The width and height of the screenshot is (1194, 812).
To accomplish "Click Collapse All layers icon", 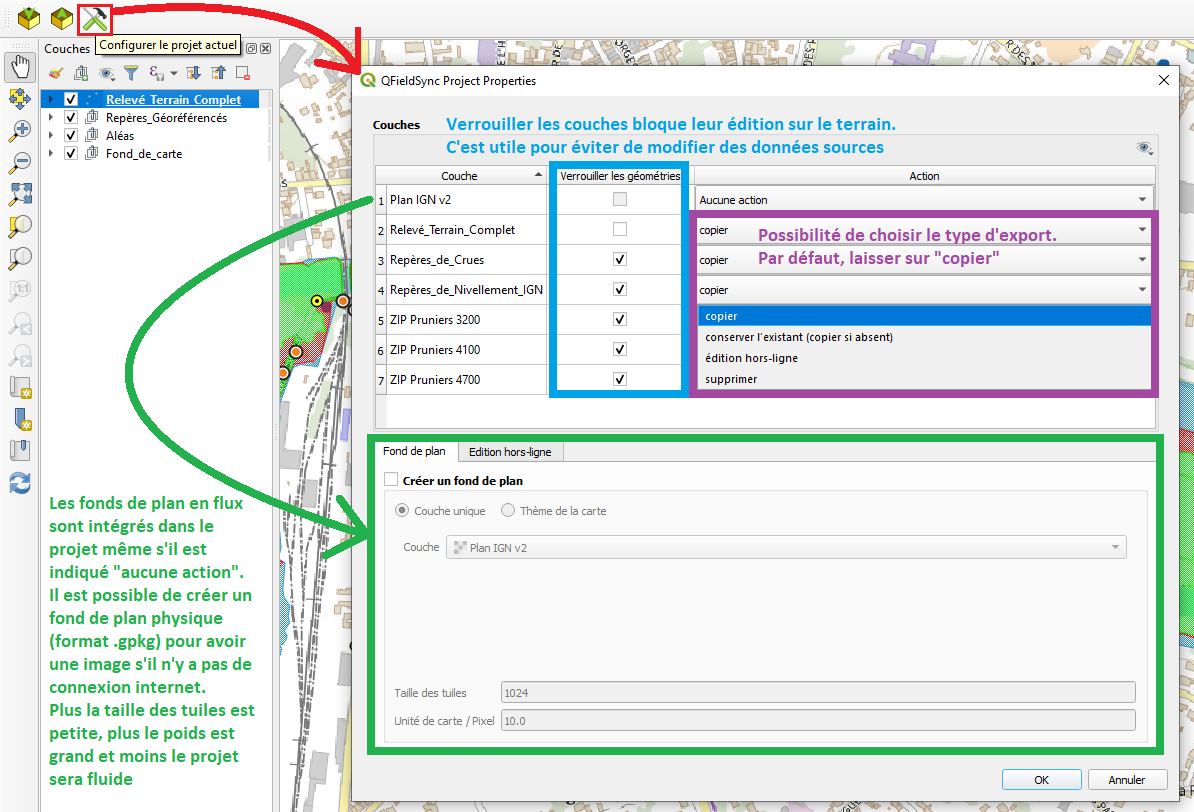I will click(219, 73).
